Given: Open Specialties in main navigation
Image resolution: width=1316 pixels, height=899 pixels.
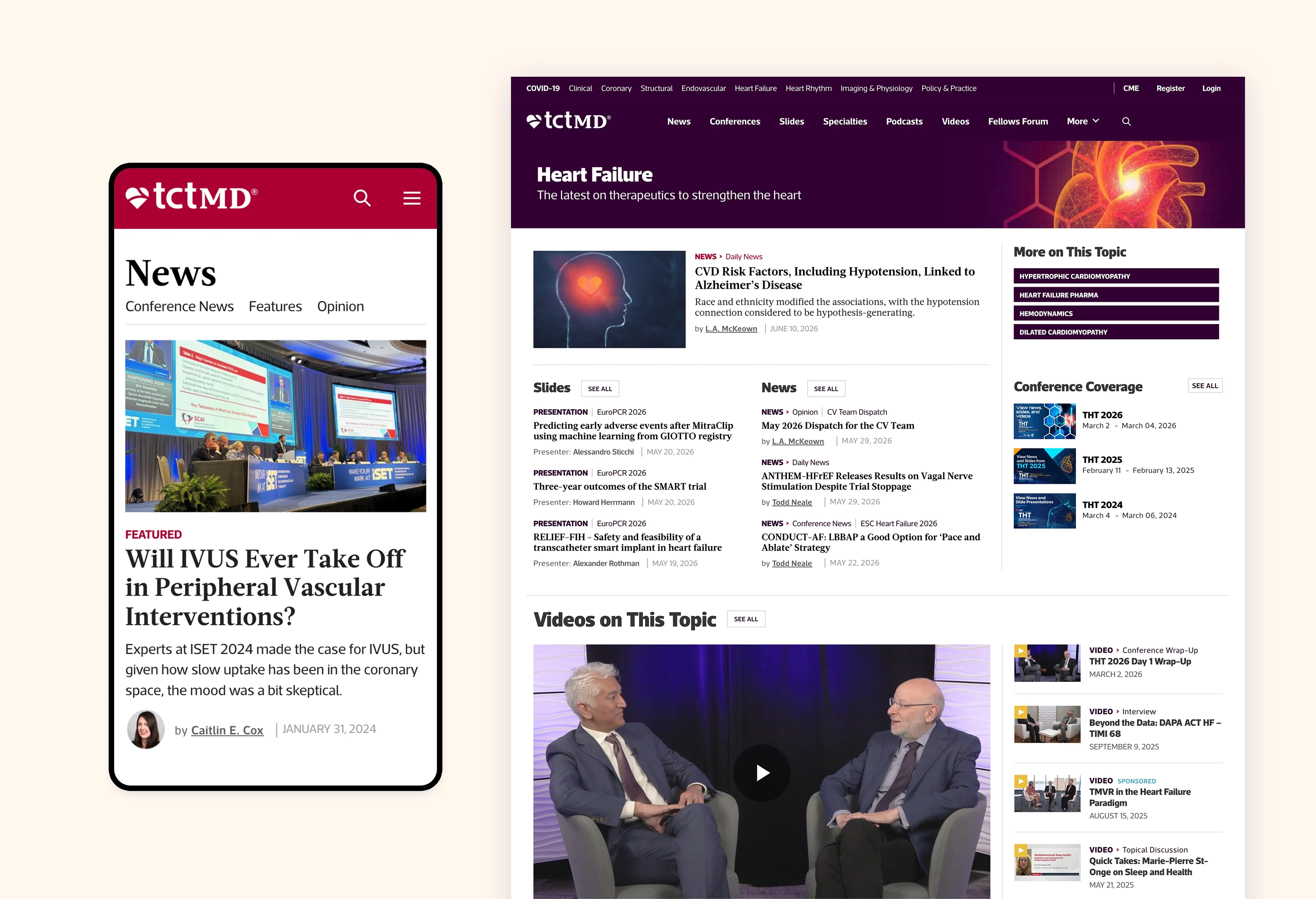Looking at the screenshot, I should pyautogui.click(x=845, y=122).
